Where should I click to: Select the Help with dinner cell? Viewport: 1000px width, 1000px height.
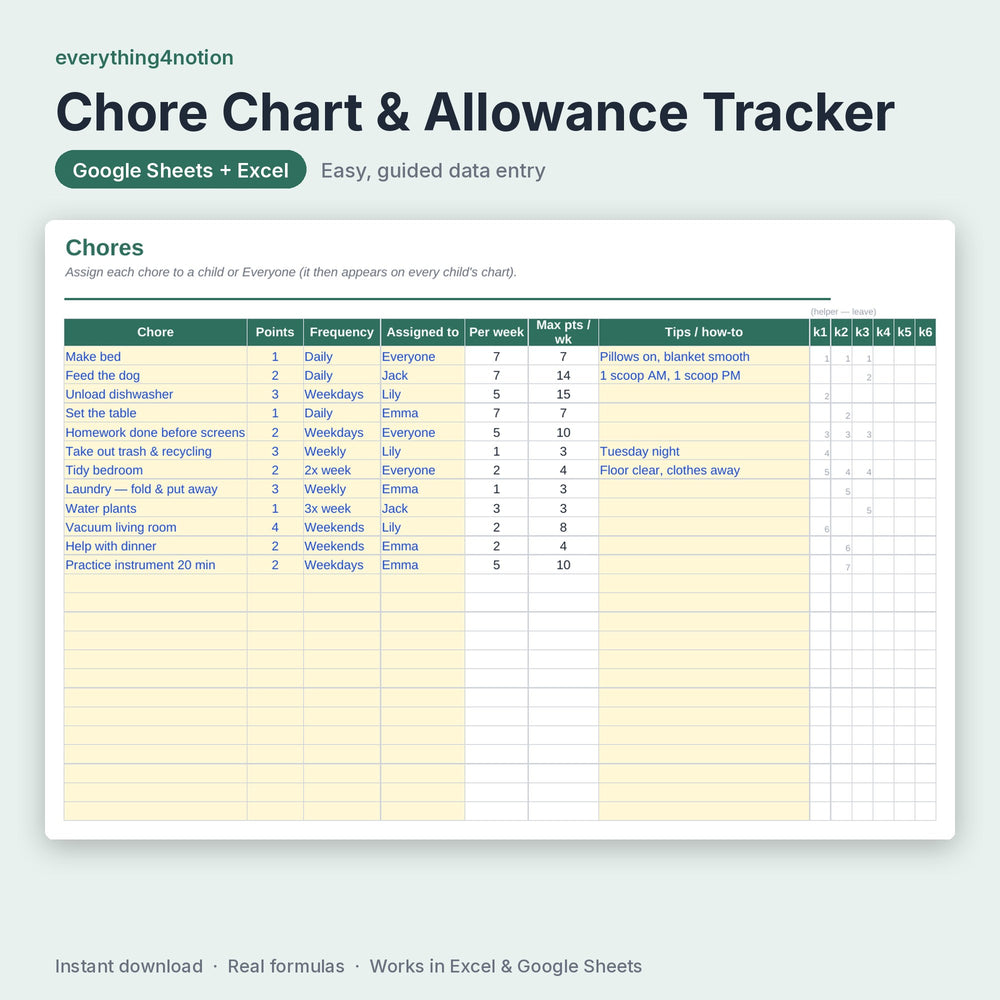click(156, 546)
